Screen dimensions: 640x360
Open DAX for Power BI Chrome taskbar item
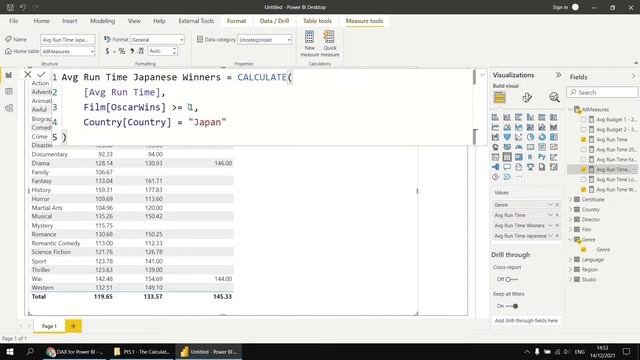(x=75, y=352)
